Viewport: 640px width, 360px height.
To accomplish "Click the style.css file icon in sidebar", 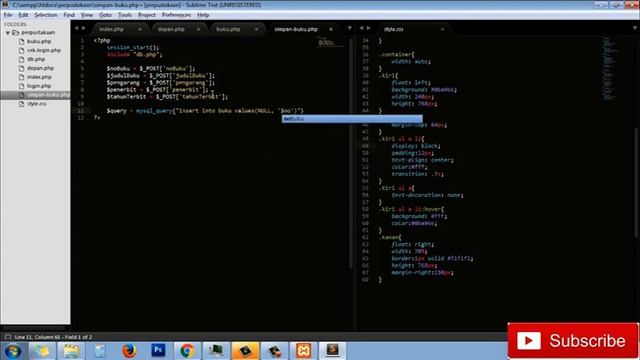I will pos(21,104).
